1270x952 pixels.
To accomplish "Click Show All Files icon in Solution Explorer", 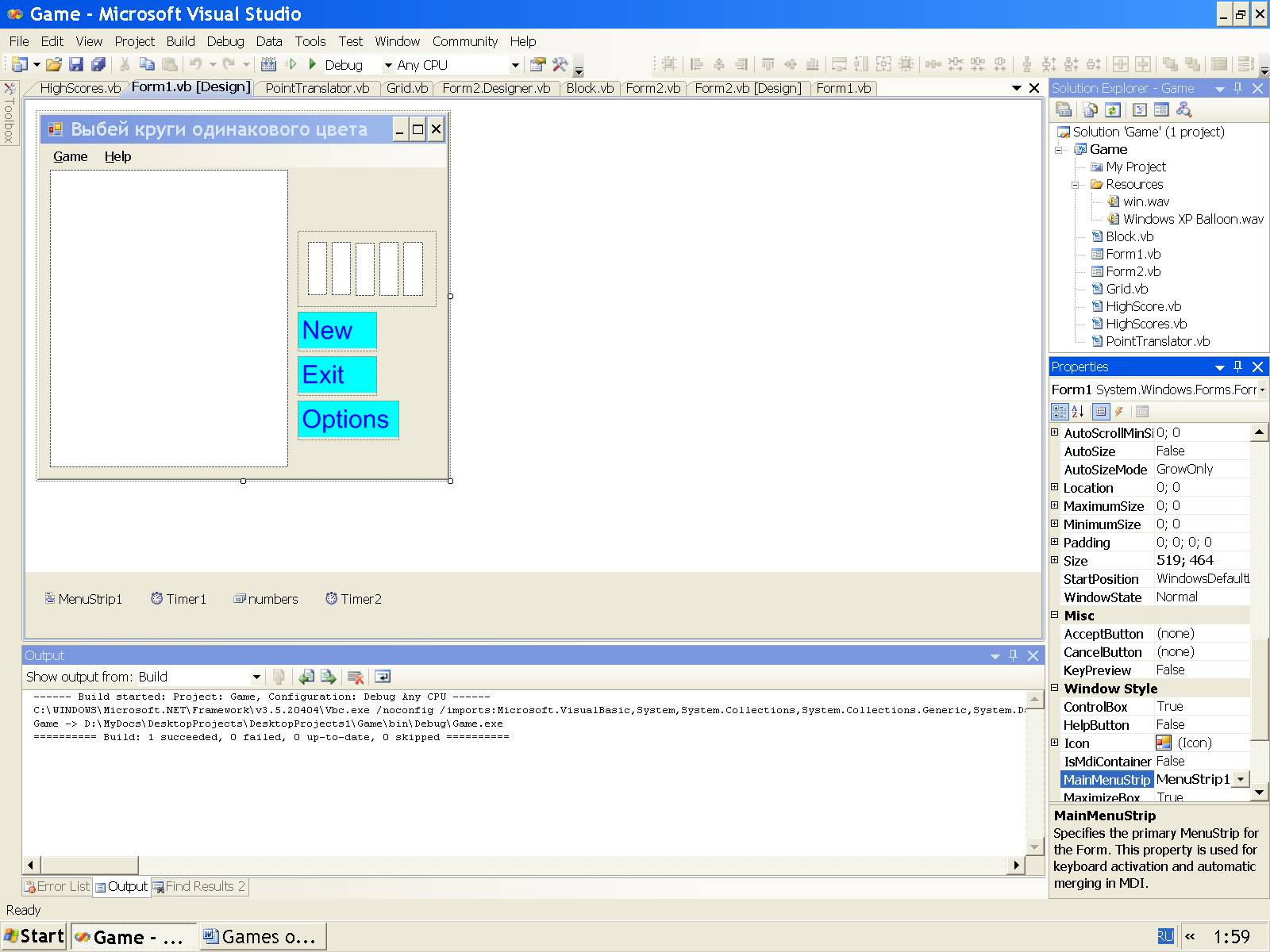I will (1090, 110).
